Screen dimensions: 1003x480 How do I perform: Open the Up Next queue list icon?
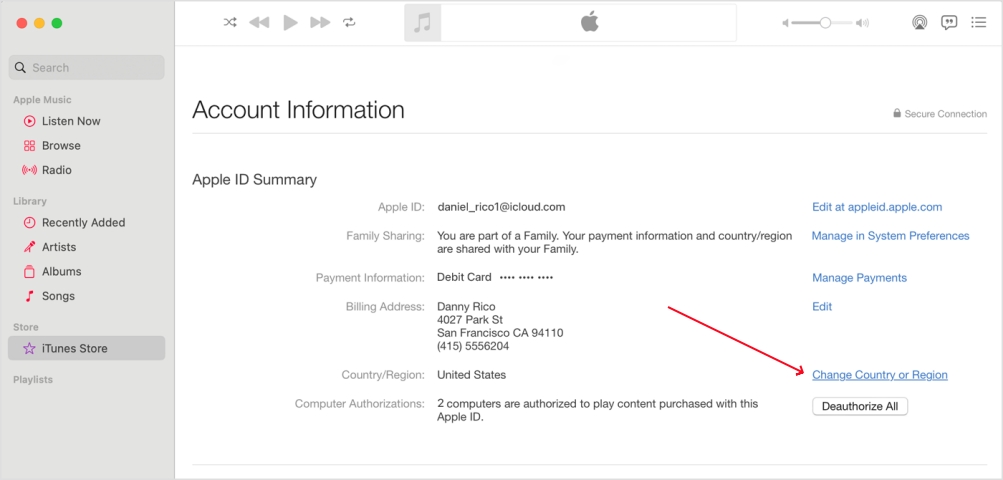pyautogui.click(x=978, y=22)
